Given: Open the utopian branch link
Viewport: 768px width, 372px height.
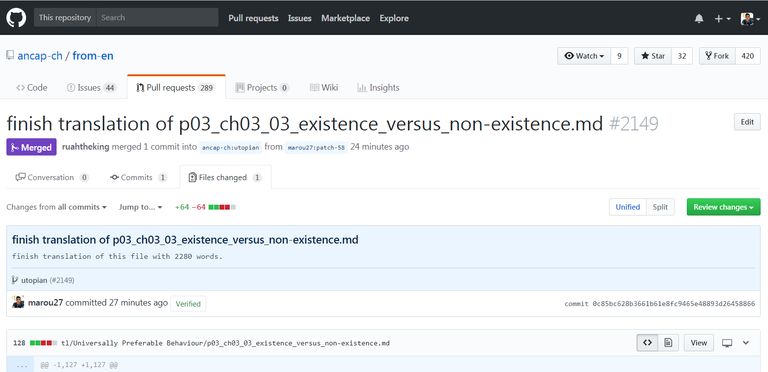Looking at the screenshot, I should click(x=34, y=280).
